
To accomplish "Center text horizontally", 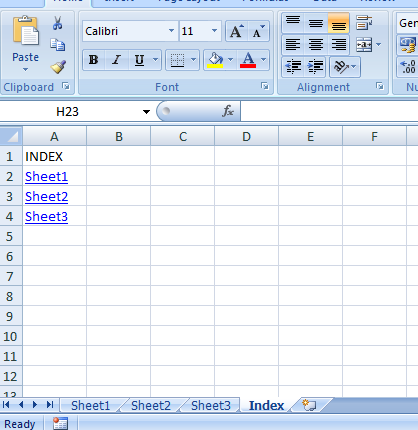I will (x=316, y=45).
